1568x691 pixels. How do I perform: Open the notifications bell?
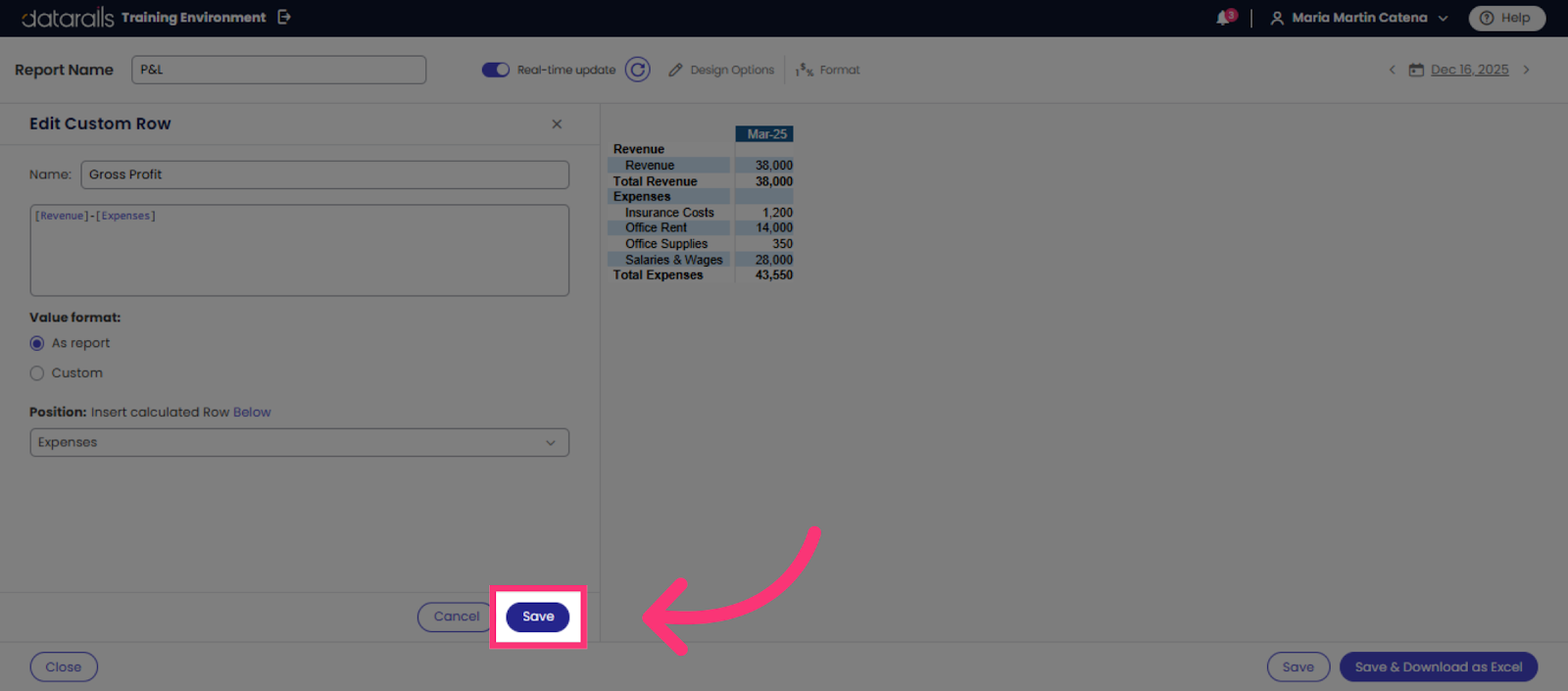(1225, 18)
